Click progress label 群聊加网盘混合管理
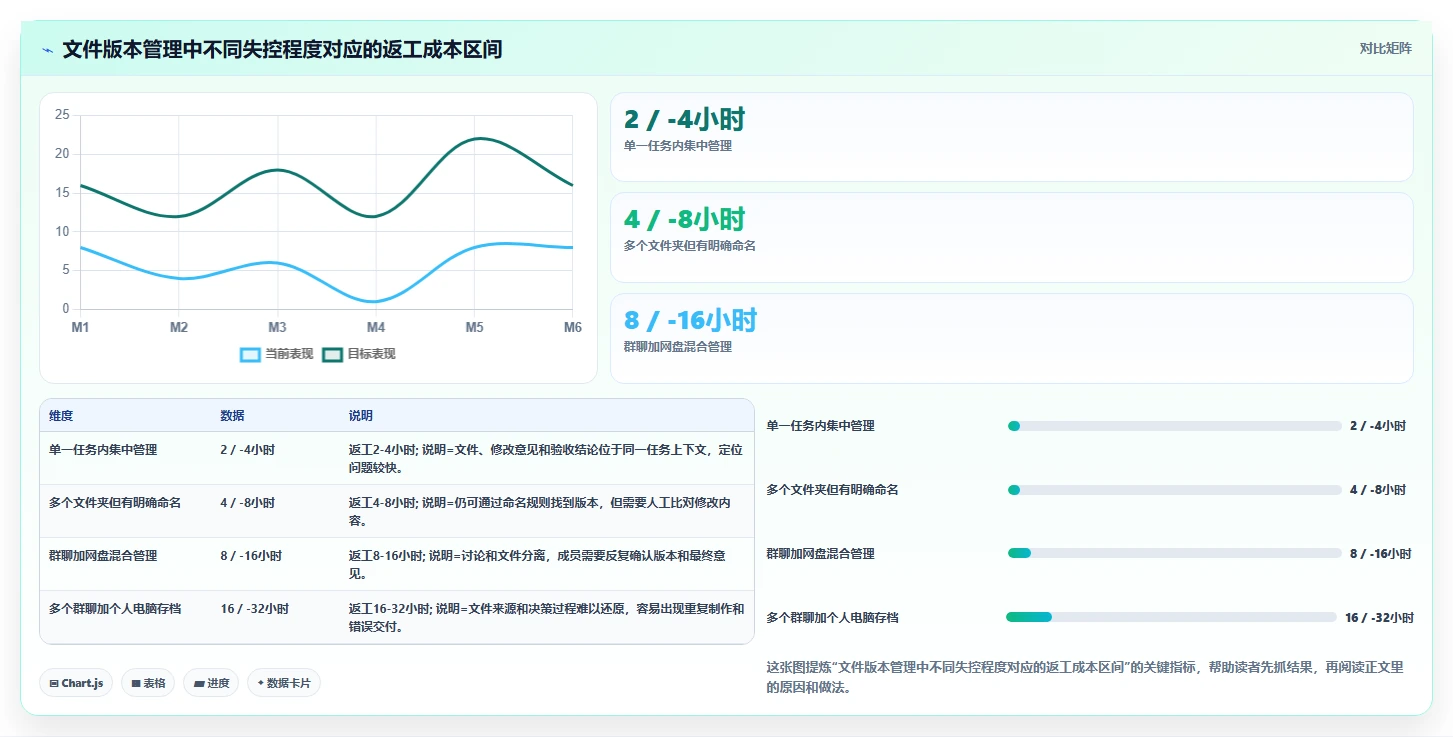 click(x=820, y=554)
